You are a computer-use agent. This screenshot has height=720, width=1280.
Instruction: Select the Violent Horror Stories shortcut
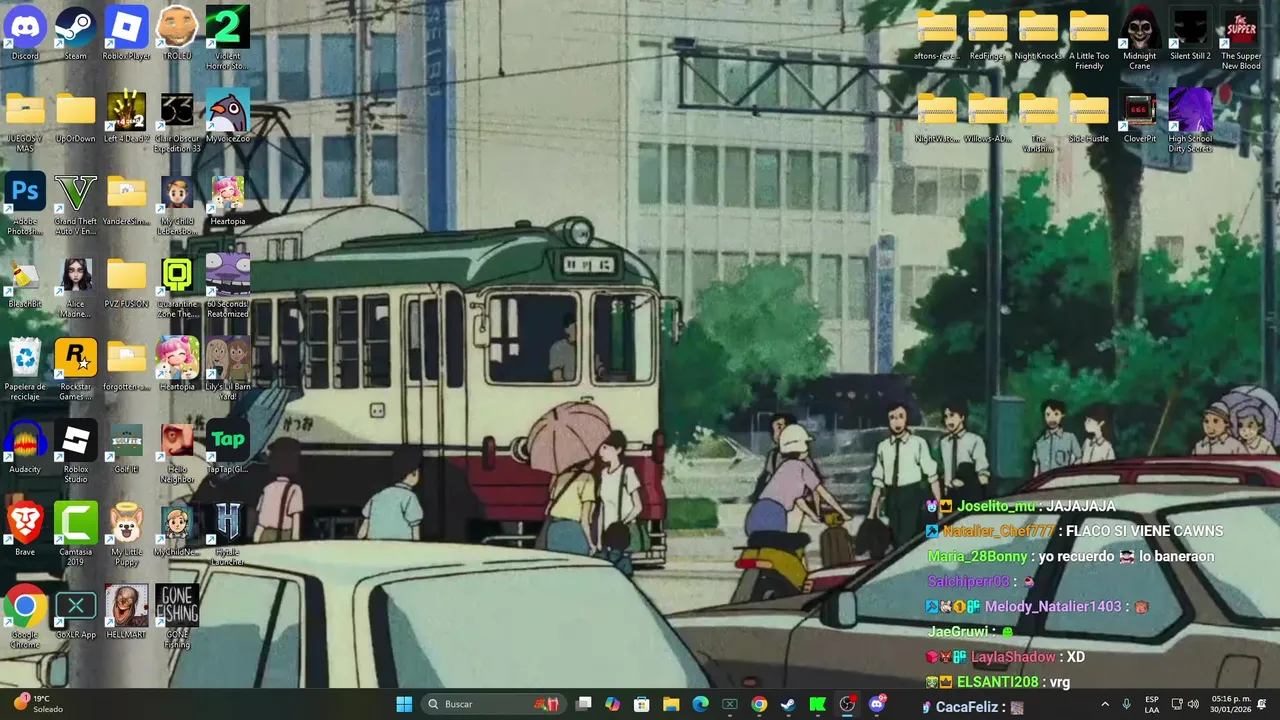click(x=227, y=40)
